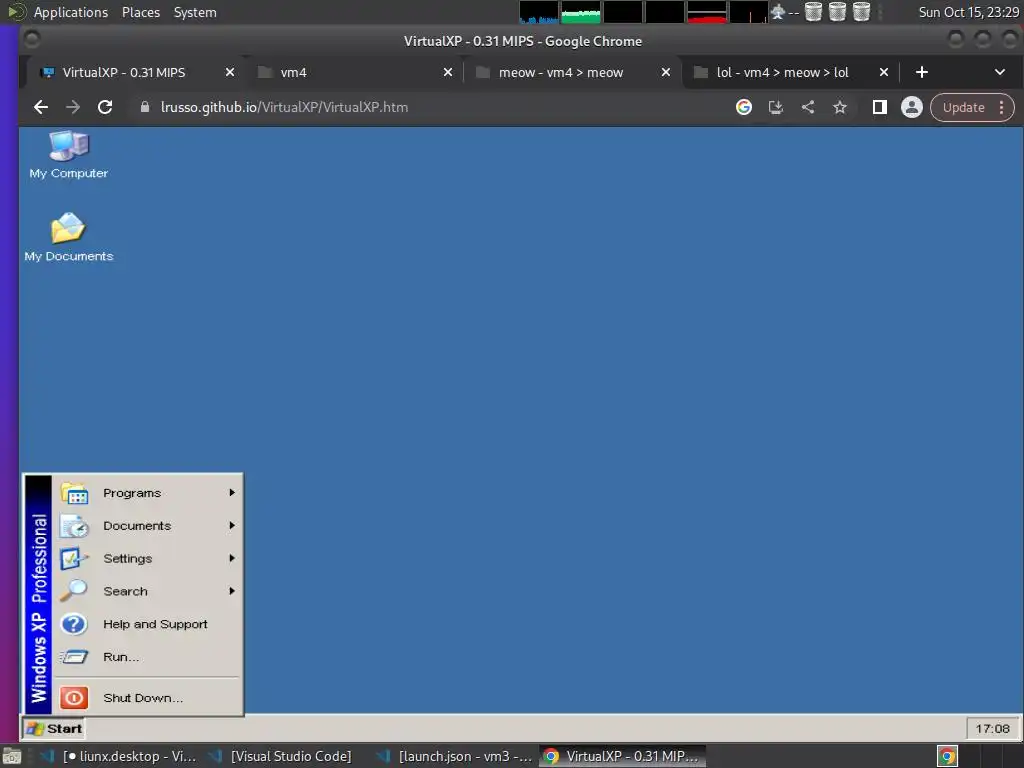Click Chrome forward arrow
The width and height of the screenshot is (1024, 768).
[72, 107]
